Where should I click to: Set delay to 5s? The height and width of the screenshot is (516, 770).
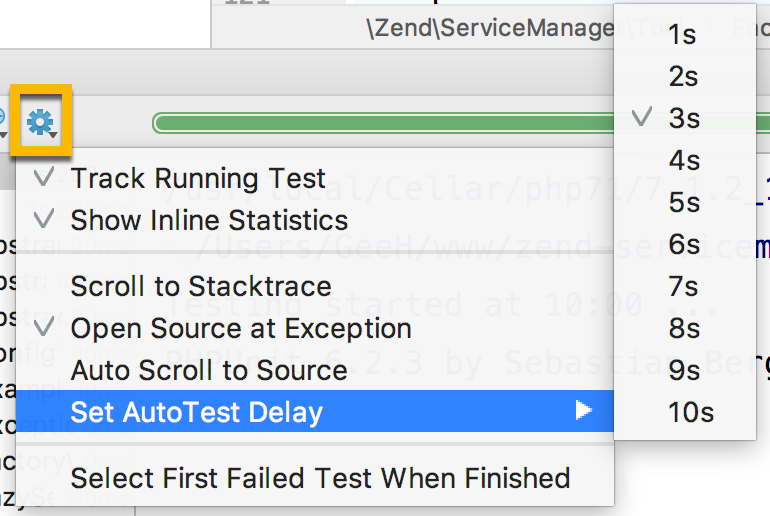coord(685,202)
